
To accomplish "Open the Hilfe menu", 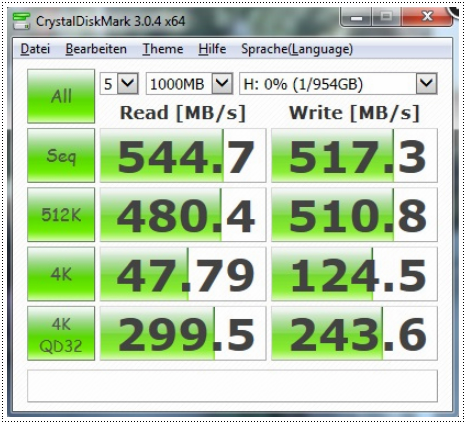I will pyautogui.click(x=212, y=49).
